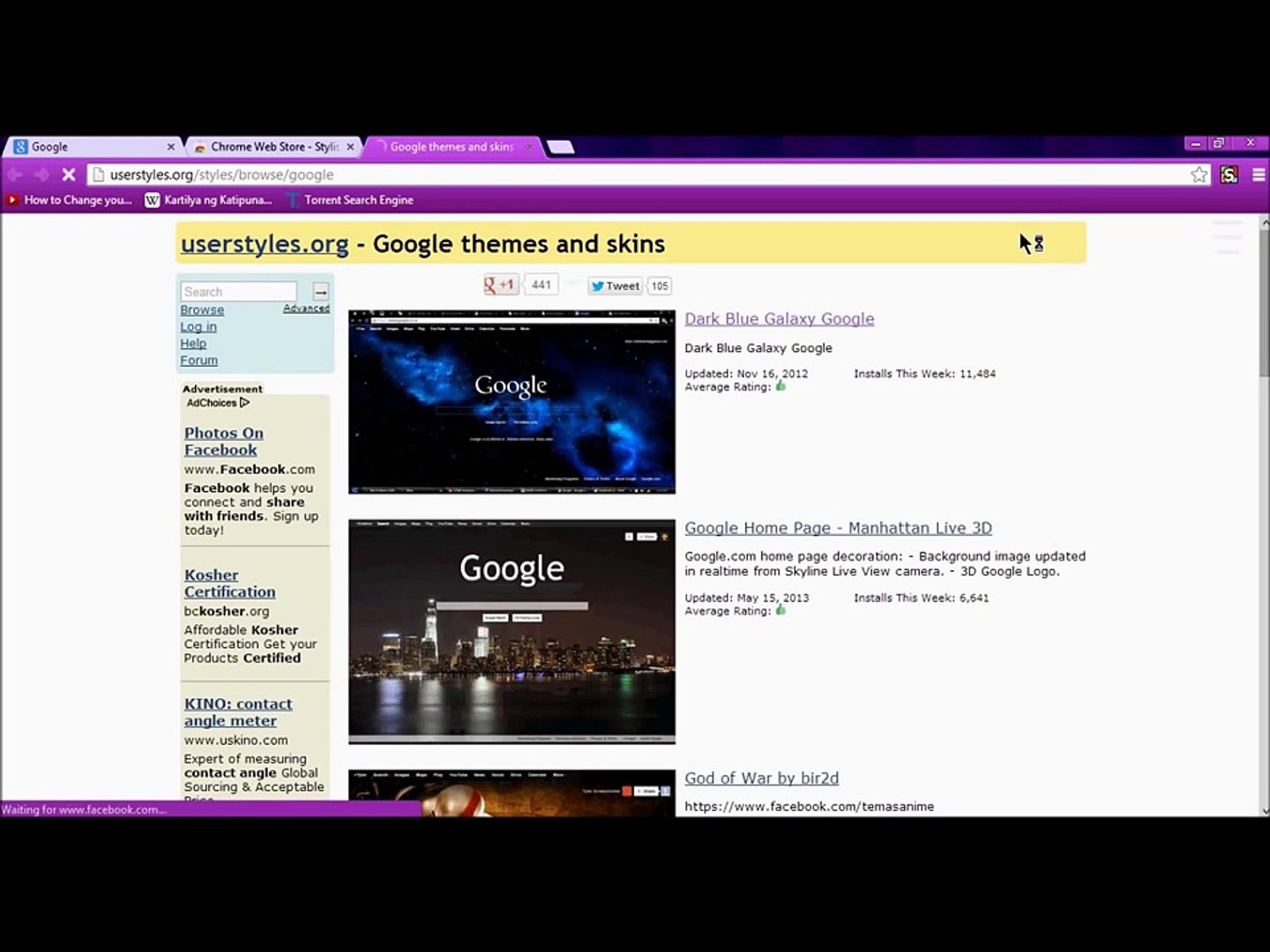This screenshot has width=1270, height=952.
Task: Click the scrollbar up arrow
Action: coord(1263,221)
